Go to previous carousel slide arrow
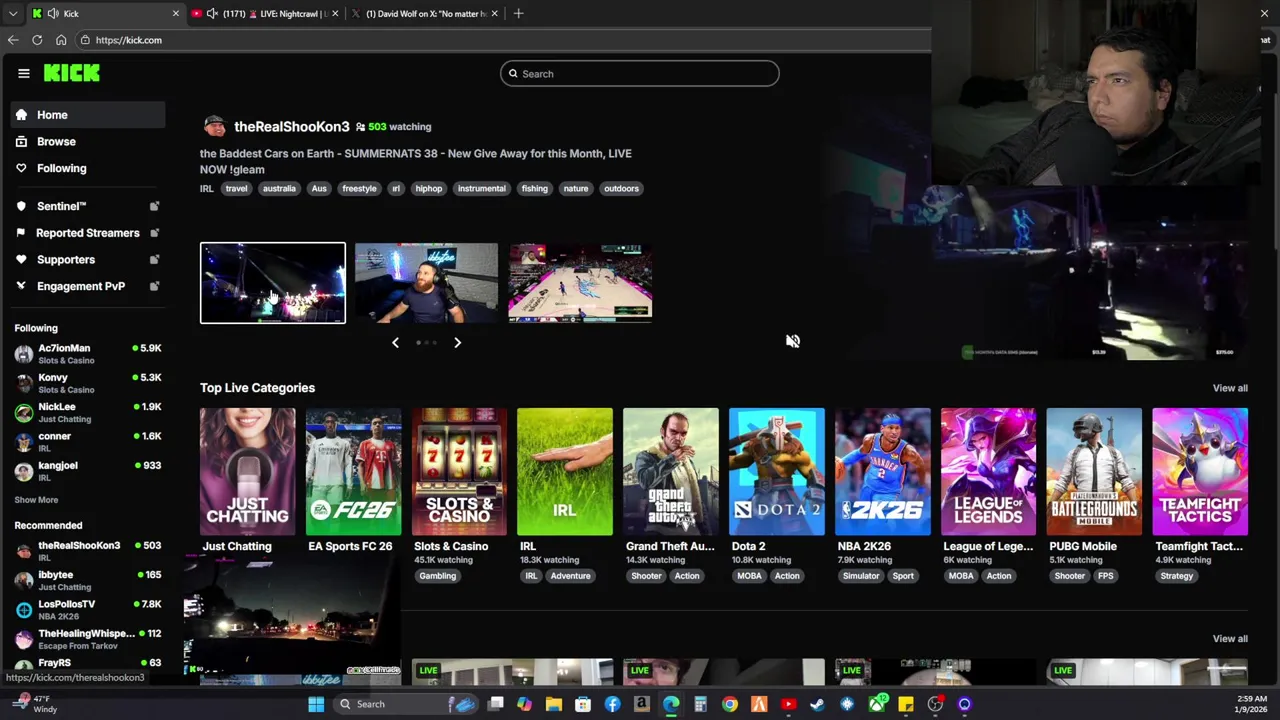The image size is (1280, 720). 395,342
